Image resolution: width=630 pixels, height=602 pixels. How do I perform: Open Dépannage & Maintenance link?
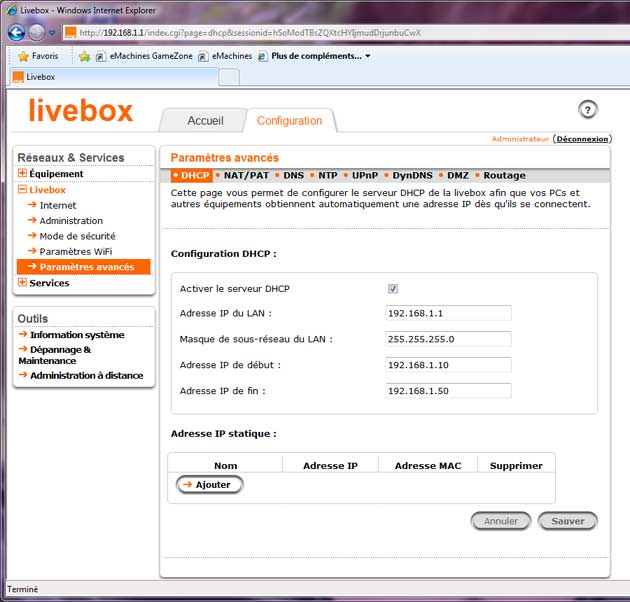pyautogui.click(x=55, y=355)
